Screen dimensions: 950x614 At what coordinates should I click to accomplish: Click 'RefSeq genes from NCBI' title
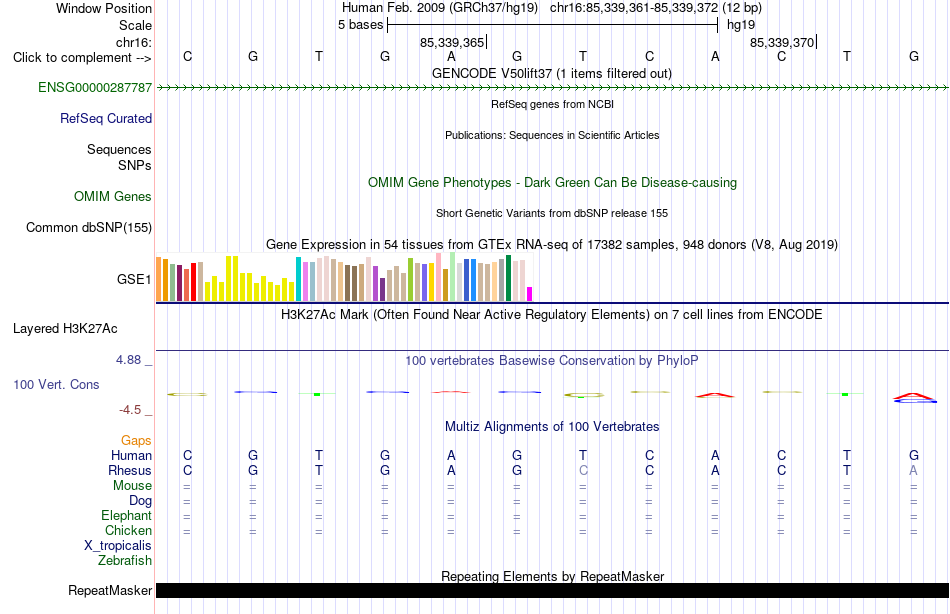[553, 104]
